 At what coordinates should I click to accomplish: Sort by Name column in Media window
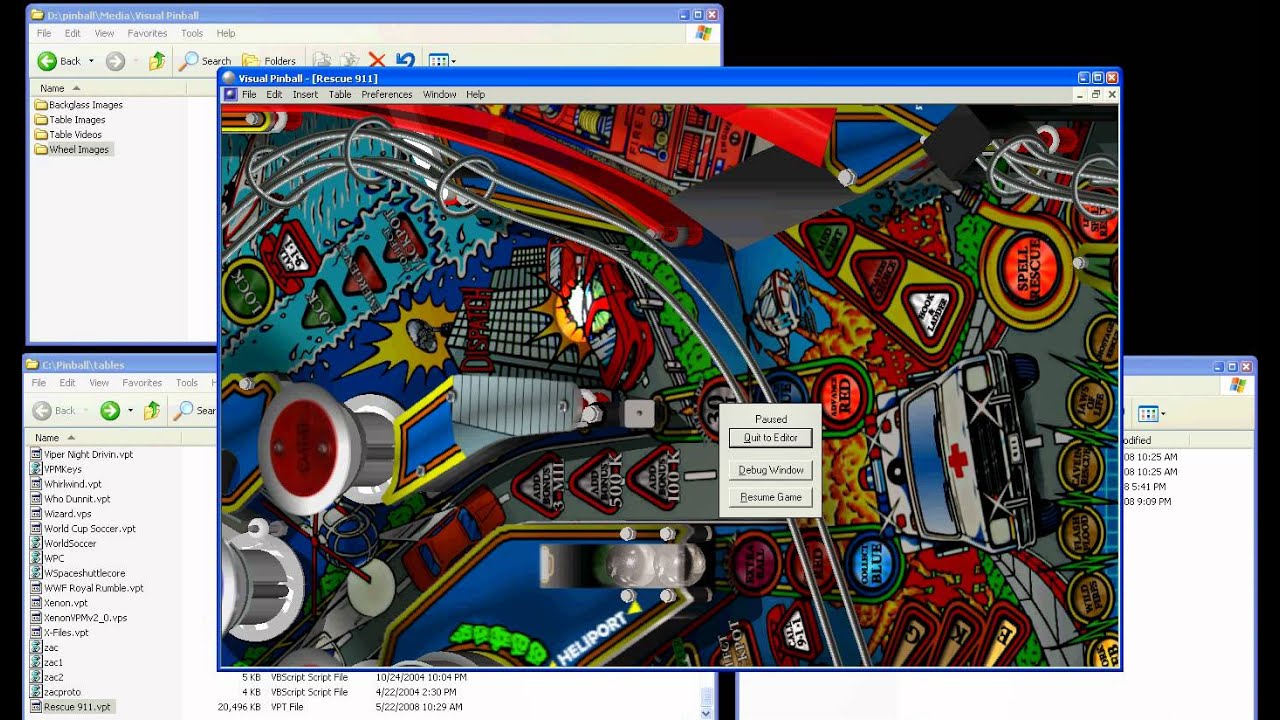point(108,88)
